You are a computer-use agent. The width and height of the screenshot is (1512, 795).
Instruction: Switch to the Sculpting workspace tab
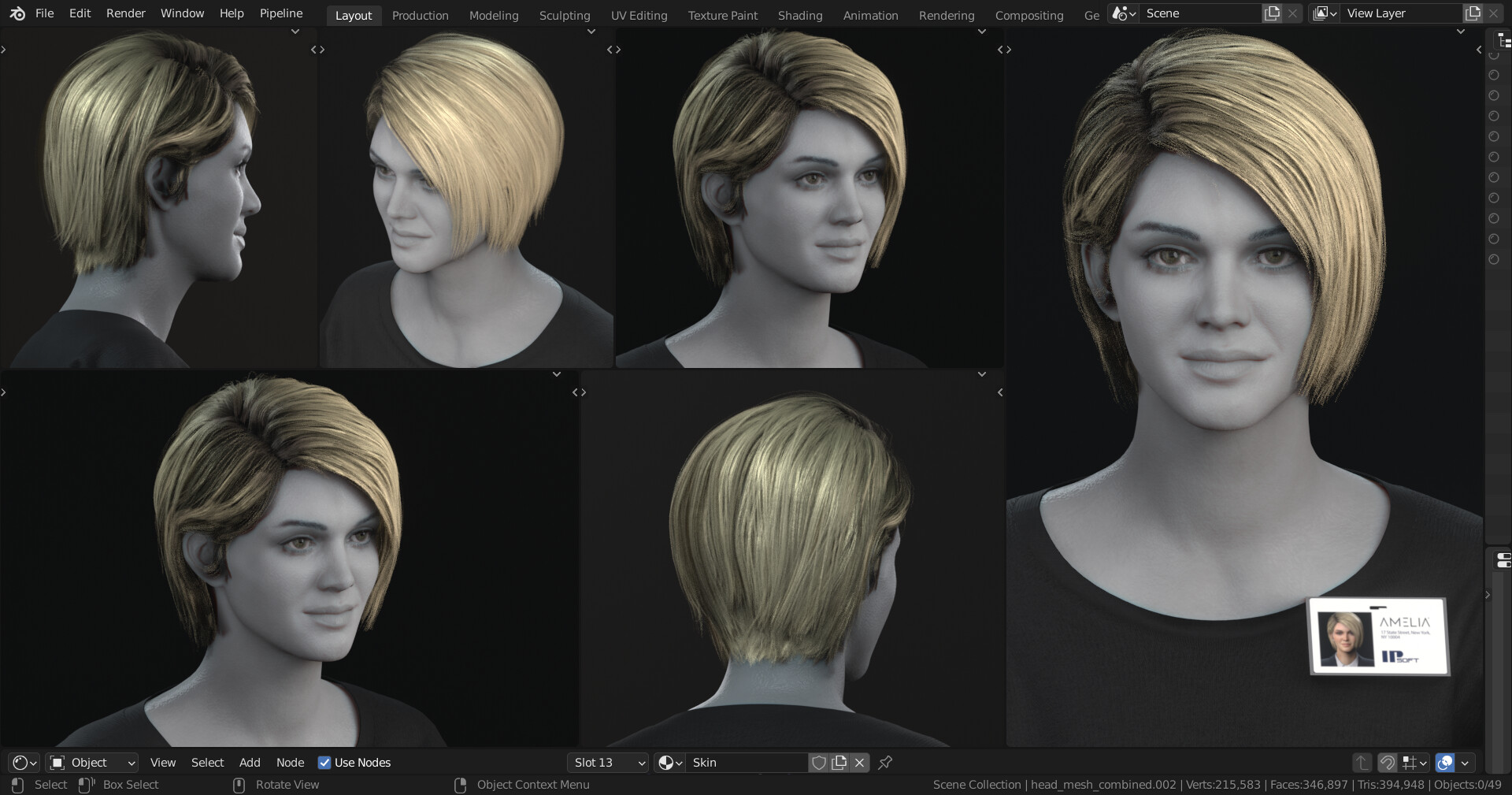(565, 15)
